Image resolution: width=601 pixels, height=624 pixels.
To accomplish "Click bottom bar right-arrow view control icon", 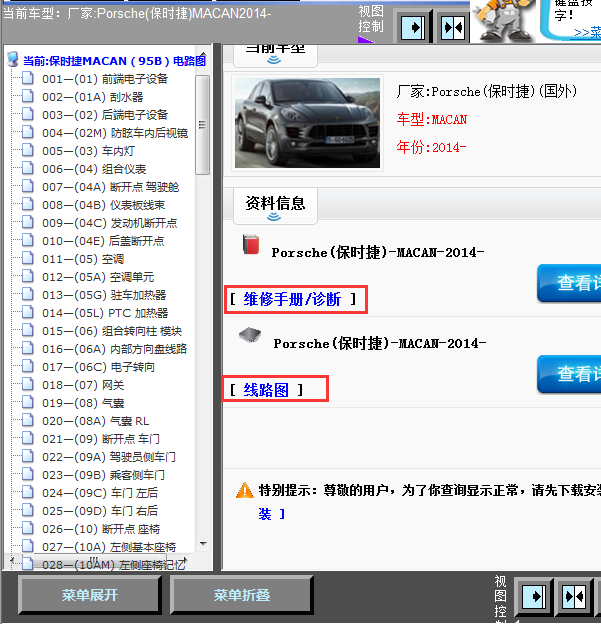I will click(533, 597).
